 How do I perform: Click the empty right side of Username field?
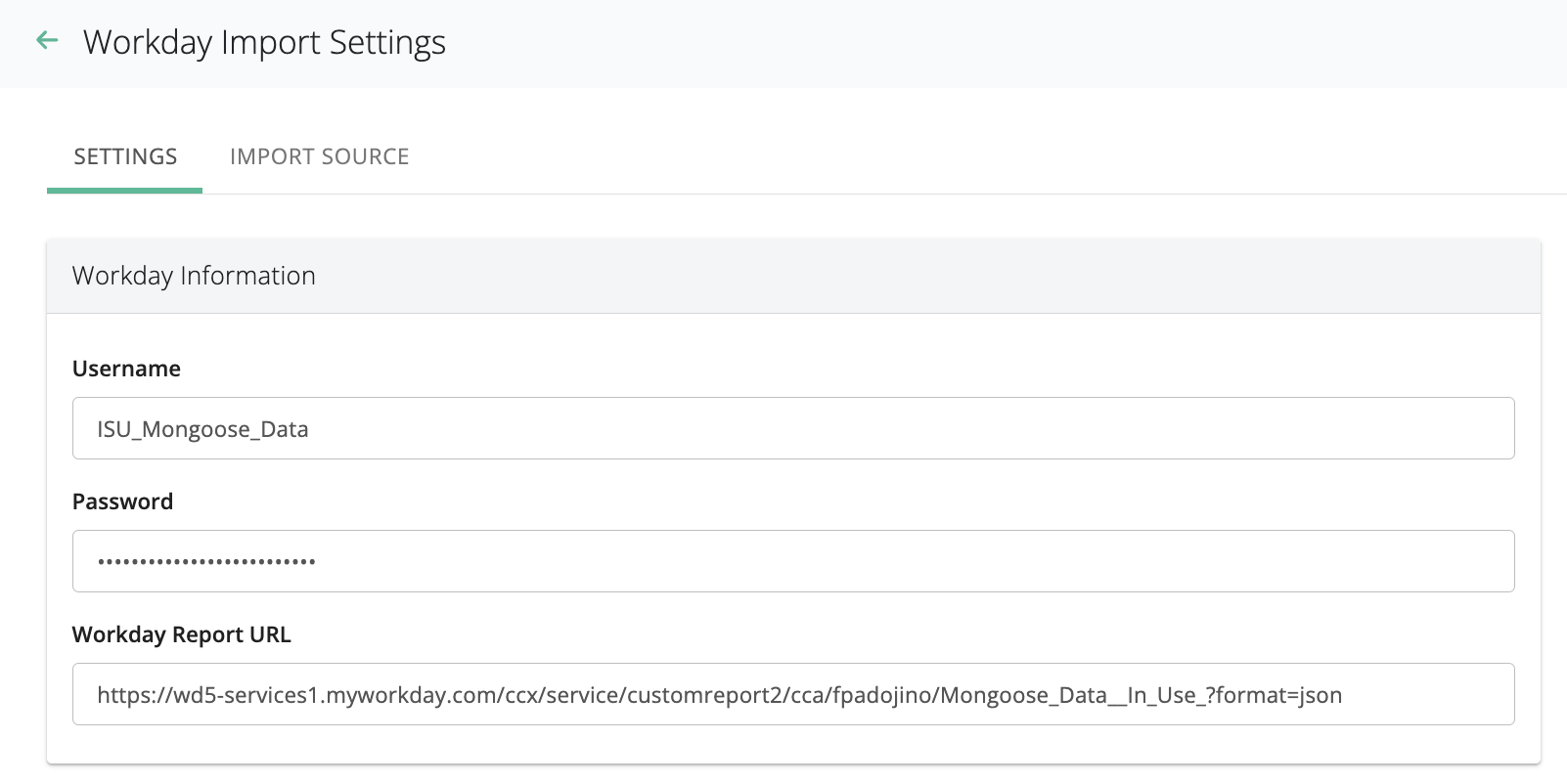tap(1174, 428)
